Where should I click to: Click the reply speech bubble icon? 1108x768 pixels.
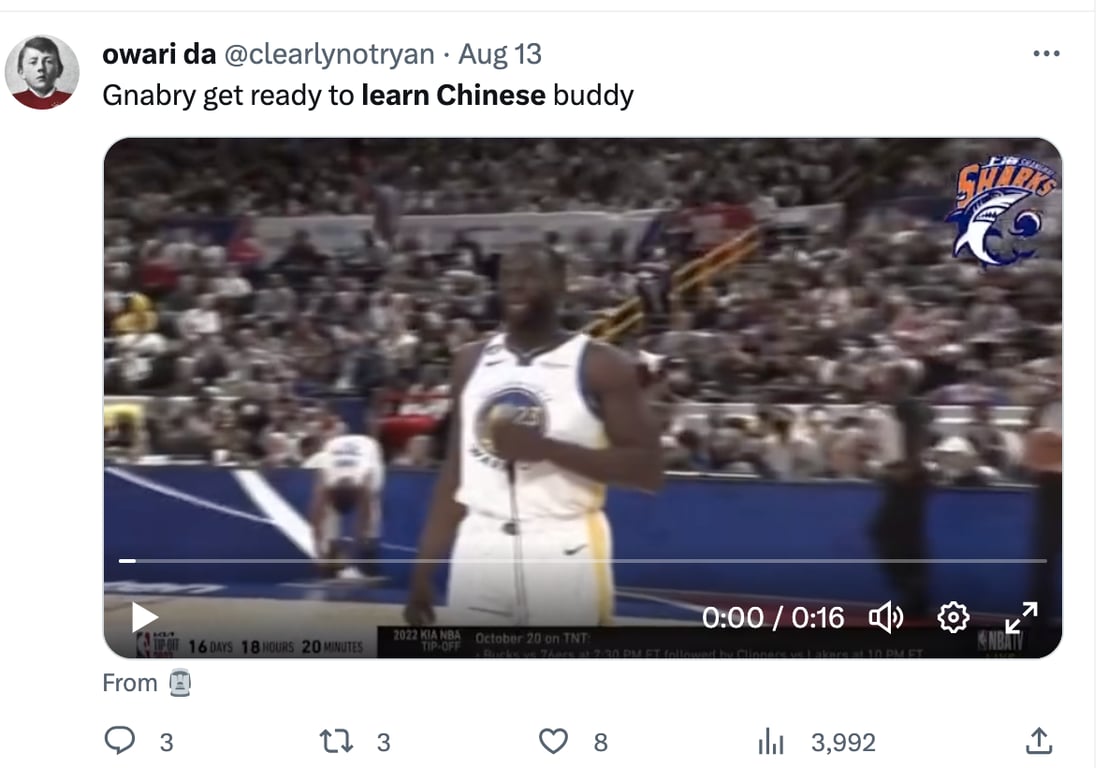[x=119, y=740]
